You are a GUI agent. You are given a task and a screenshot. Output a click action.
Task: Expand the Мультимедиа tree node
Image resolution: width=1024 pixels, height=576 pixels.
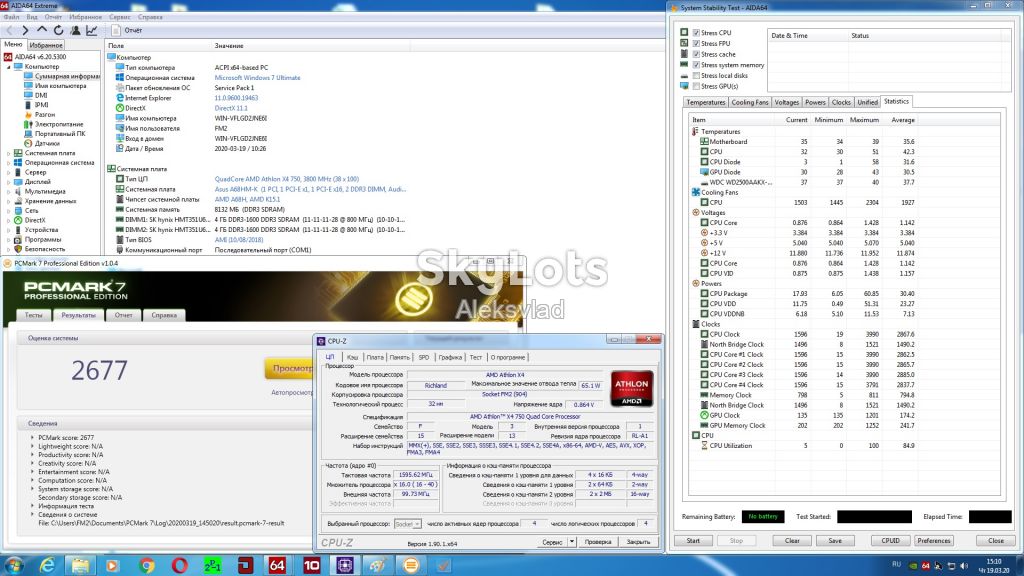(8, 191)
